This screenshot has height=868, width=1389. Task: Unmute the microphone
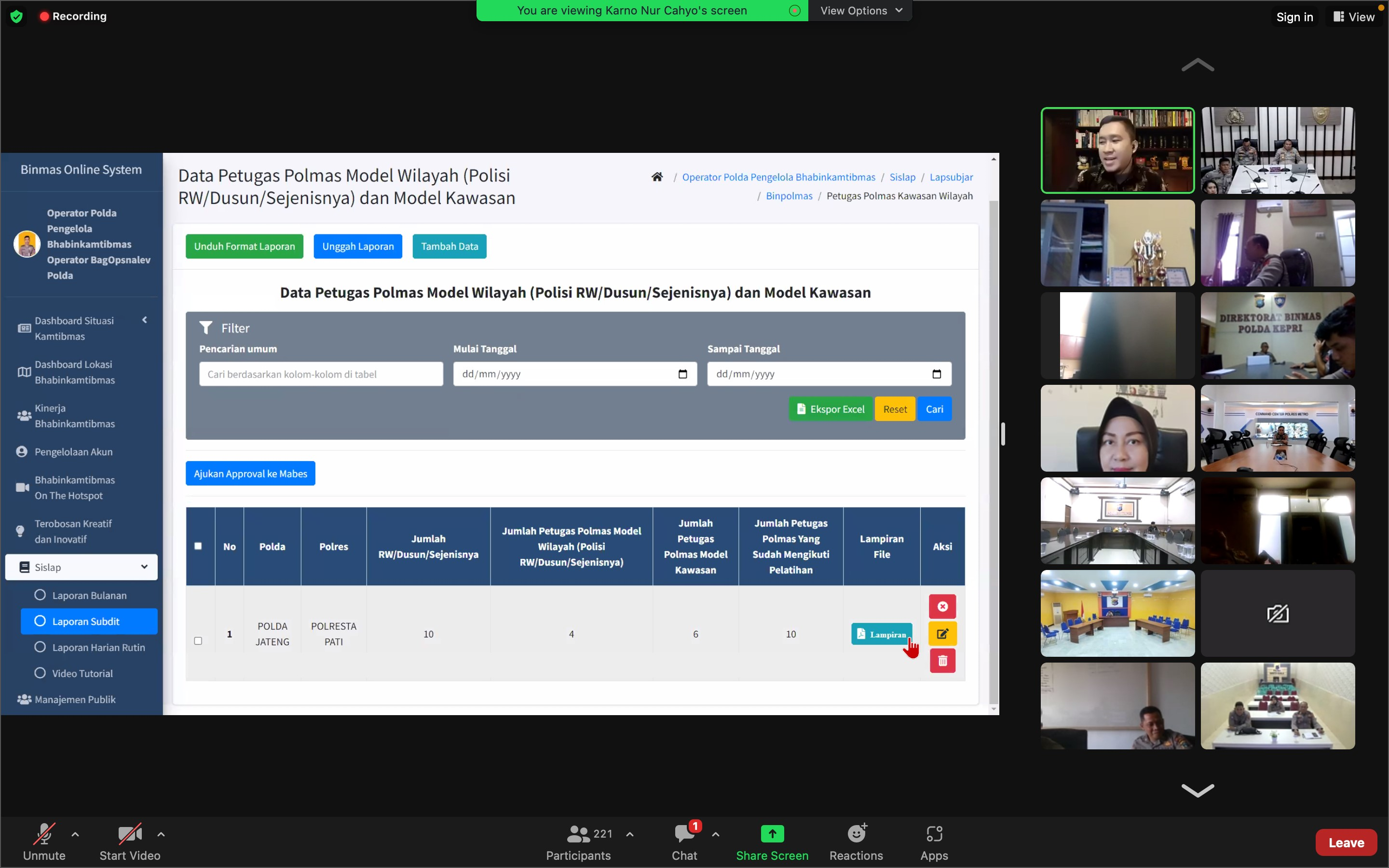coord(43,834)
